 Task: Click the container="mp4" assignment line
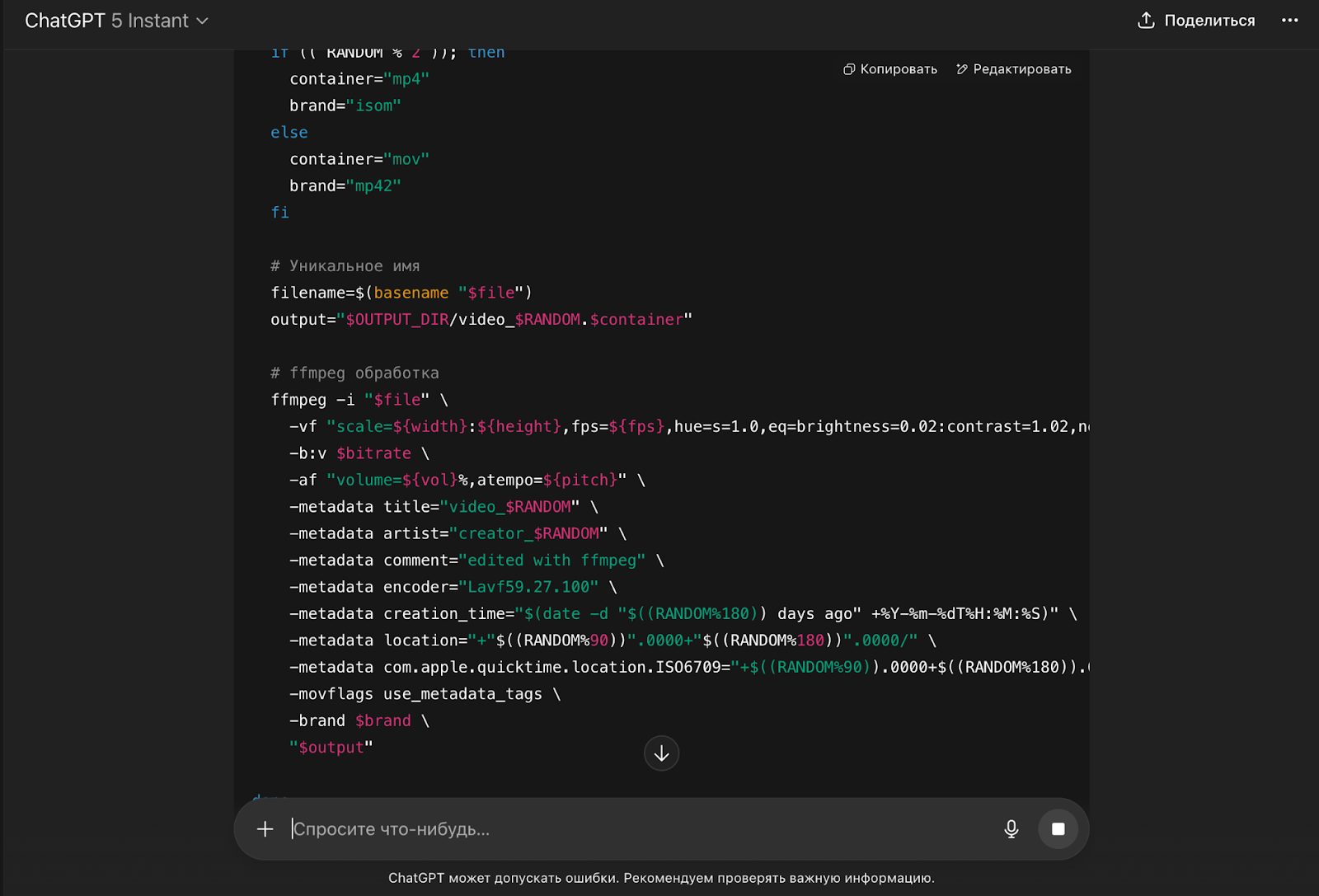point(359,79)
